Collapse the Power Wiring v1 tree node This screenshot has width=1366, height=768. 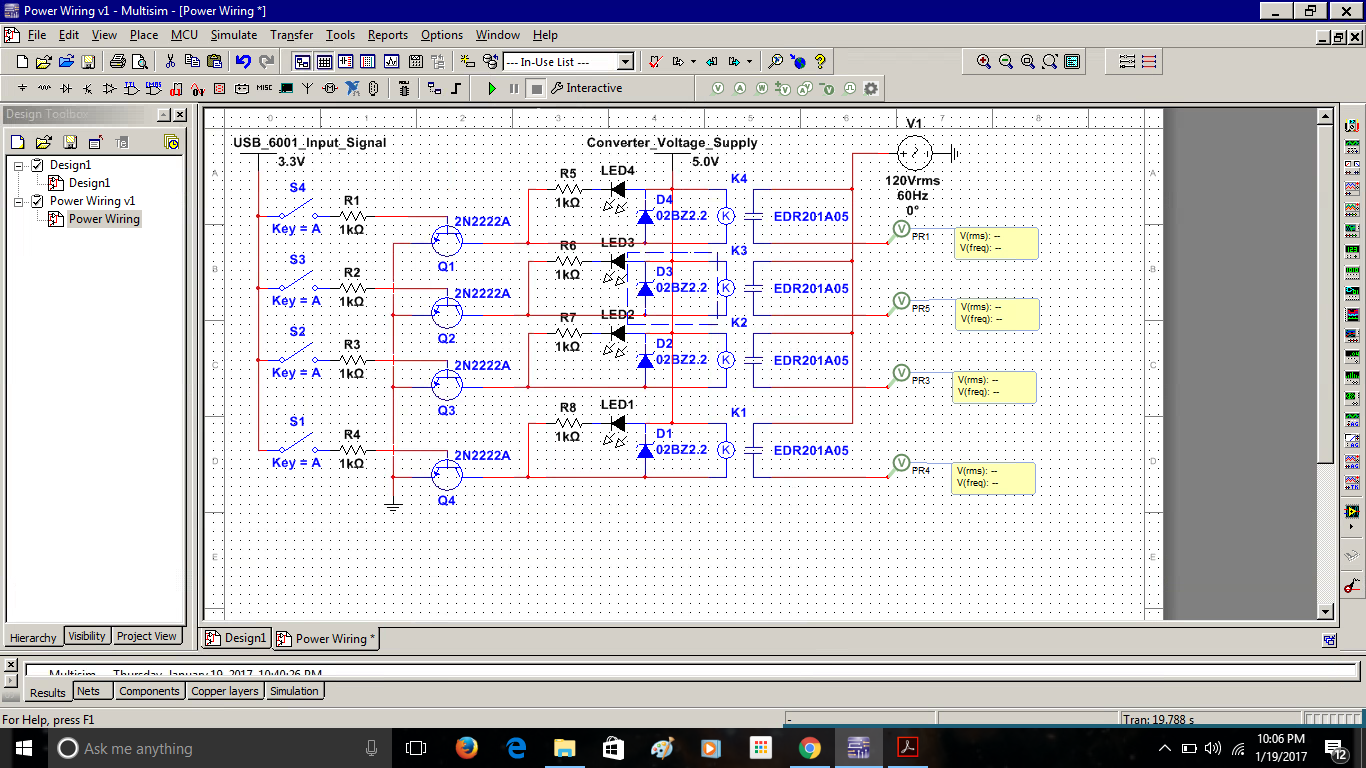point(19,201)
